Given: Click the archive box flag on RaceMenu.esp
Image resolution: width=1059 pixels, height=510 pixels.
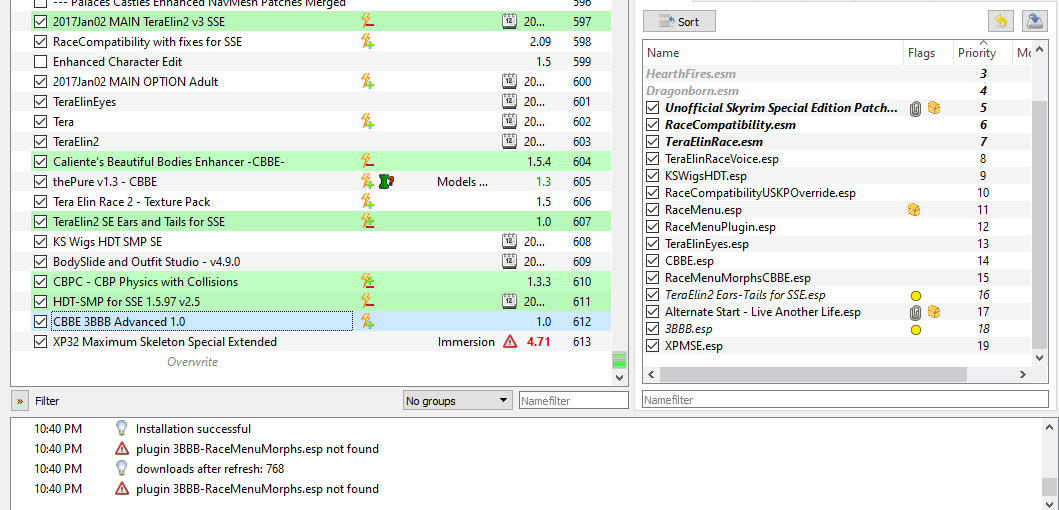Looking at the screenshot, I should point(914,210).
